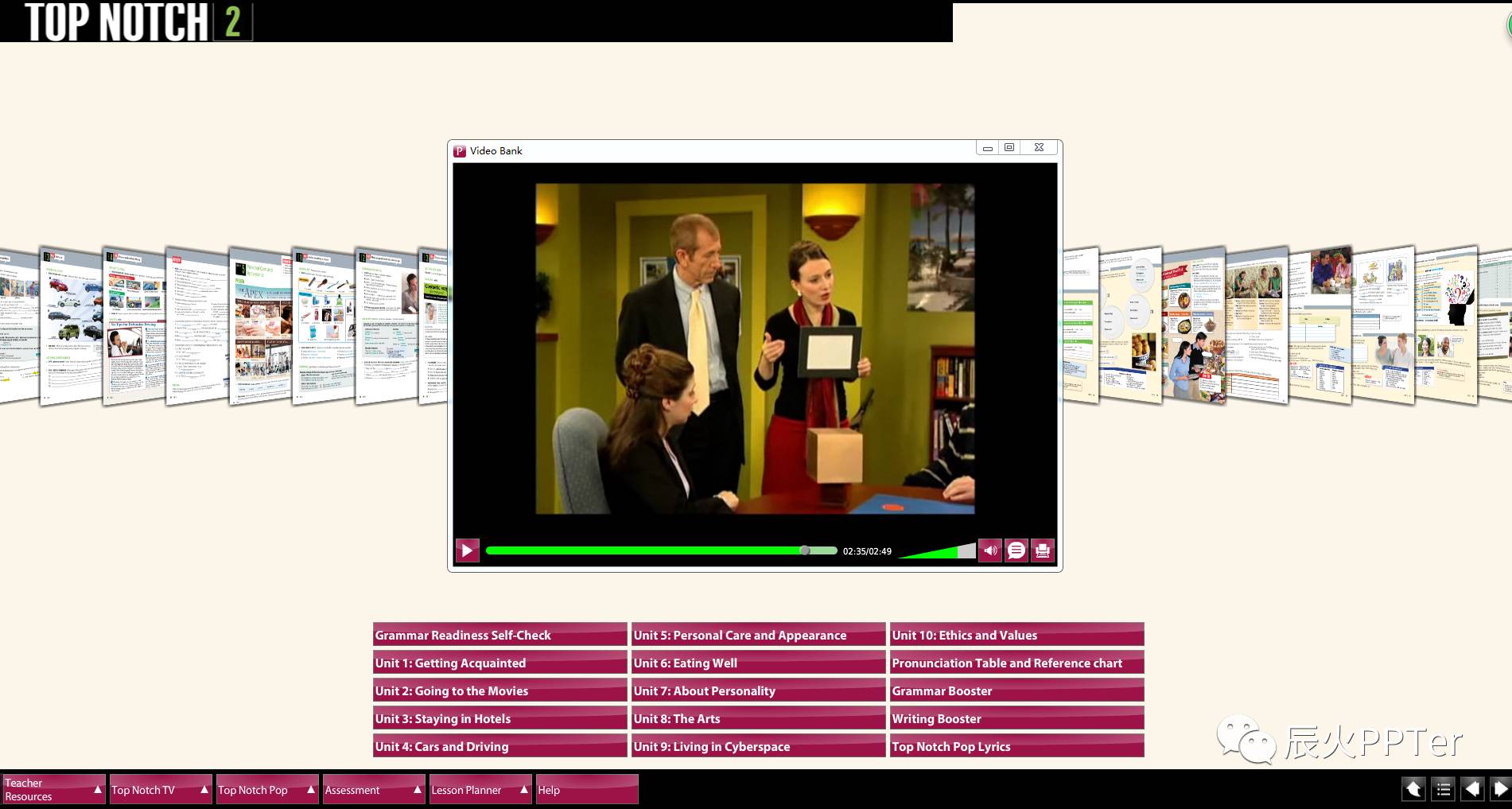Viewport: 1512px width, 809px height.
Task: Open the page thumbnail with the head silhouette
Action: pyautogui.click(x=1447, y=325)
